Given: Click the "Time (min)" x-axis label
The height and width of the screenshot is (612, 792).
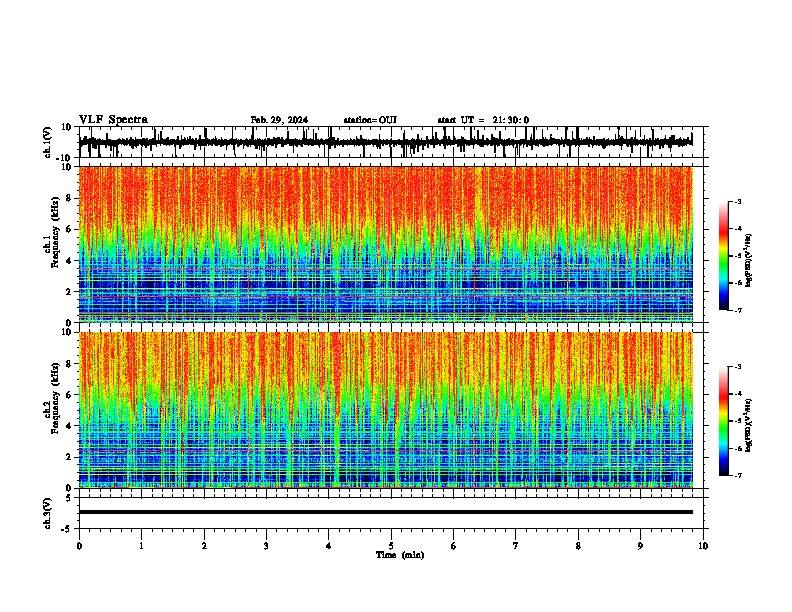Looking at the screenshot, I should click(400, 555).
